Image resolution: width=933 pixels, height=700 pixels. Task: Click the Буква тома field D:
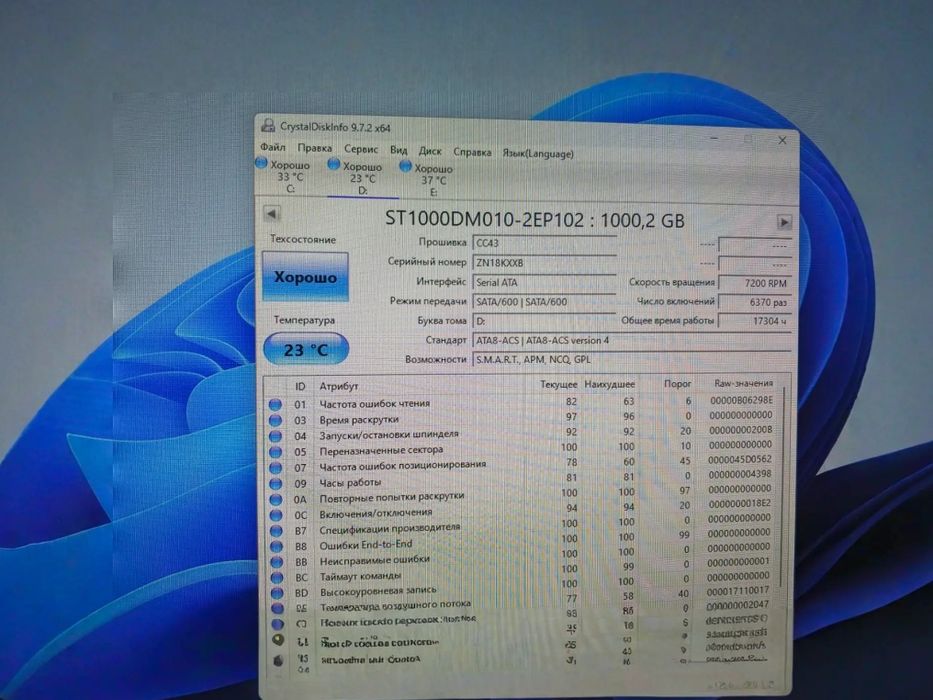pos(544,321)
